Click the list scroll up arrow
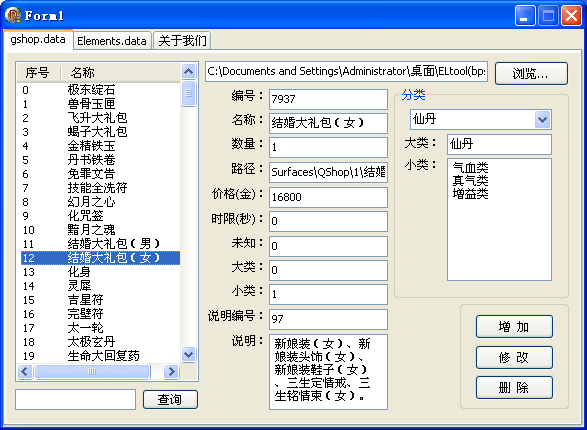Viewport: 587px width, 430px height. point(188,71)
